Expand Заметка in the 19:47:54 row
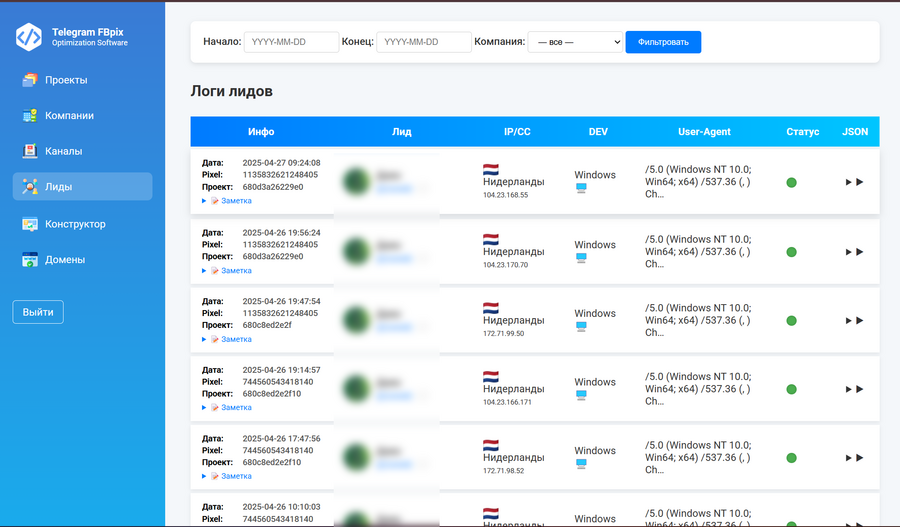The height and width of the screenshot is (527, 900). click(x=227, y=339)
